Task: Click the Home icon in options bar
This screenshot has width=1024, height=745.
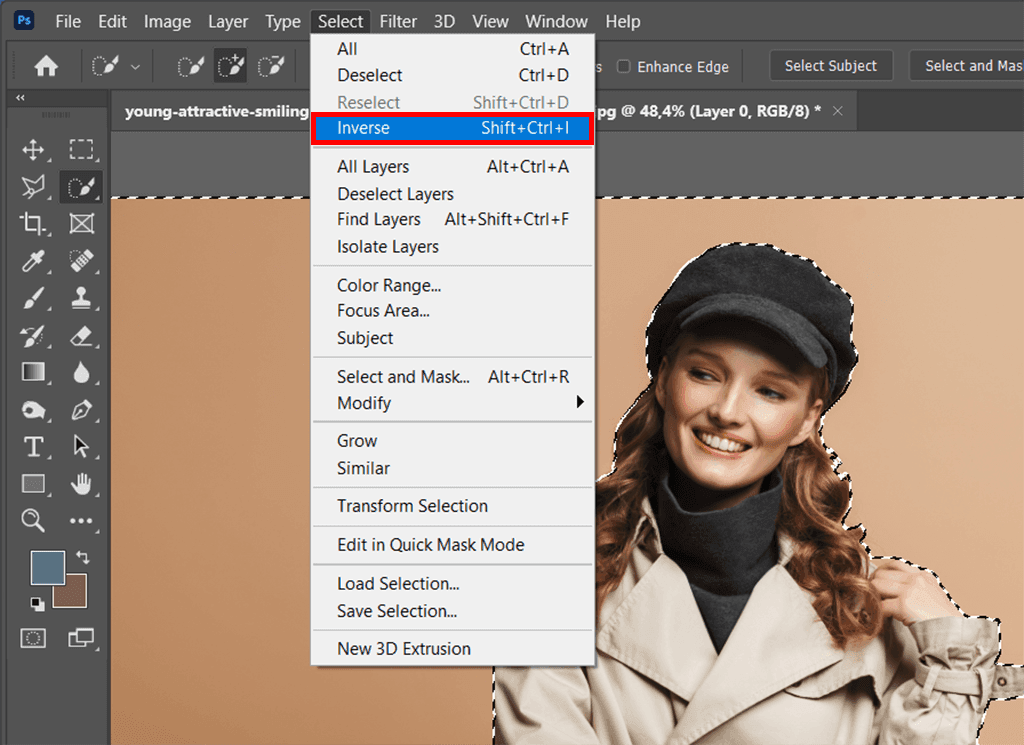Action: (x=46, y=66)
